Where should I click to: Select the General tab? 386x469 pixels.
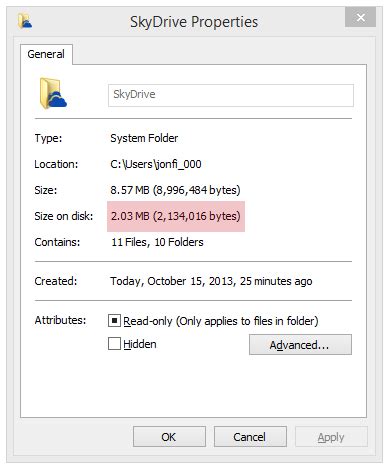point(46,54)
